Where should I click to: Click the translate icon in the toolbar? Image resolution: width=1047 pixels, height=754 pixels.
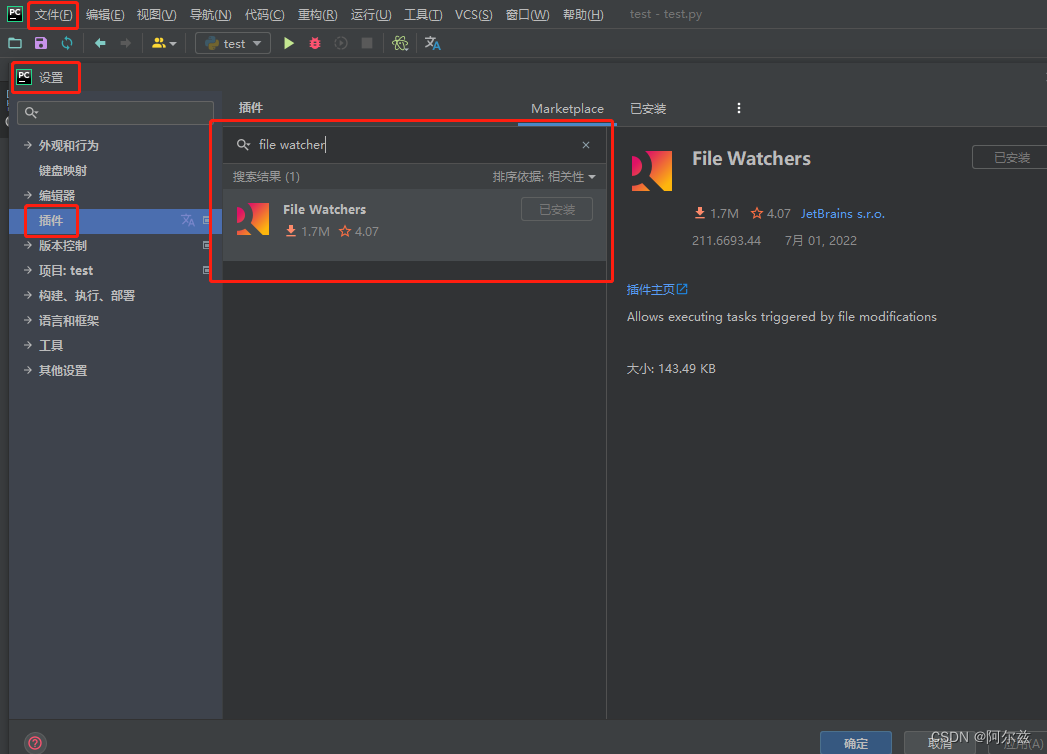coord(432,43)
